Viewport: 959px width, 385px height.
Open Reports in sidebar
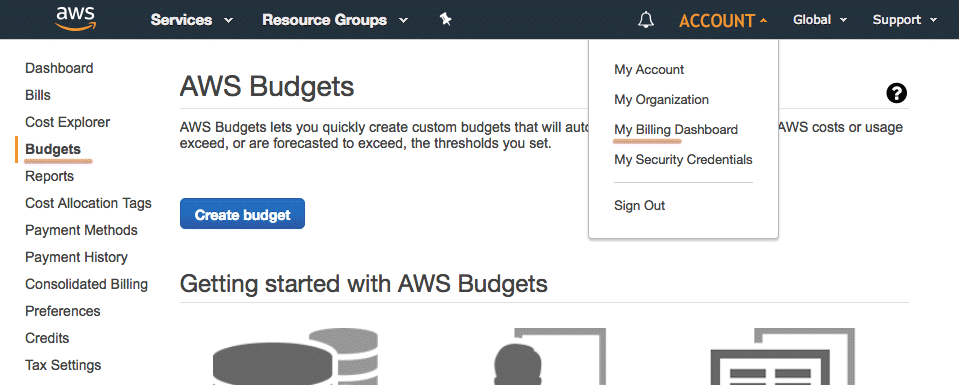[50, 176]
